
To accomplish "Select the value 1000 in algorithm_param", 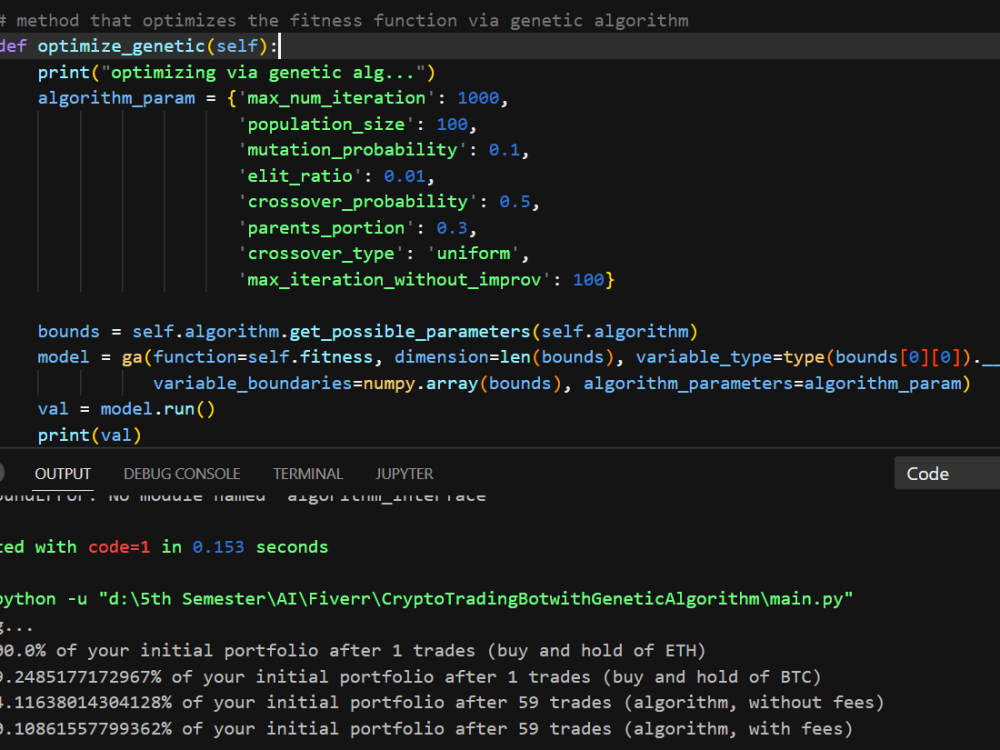I will [478, 97].
